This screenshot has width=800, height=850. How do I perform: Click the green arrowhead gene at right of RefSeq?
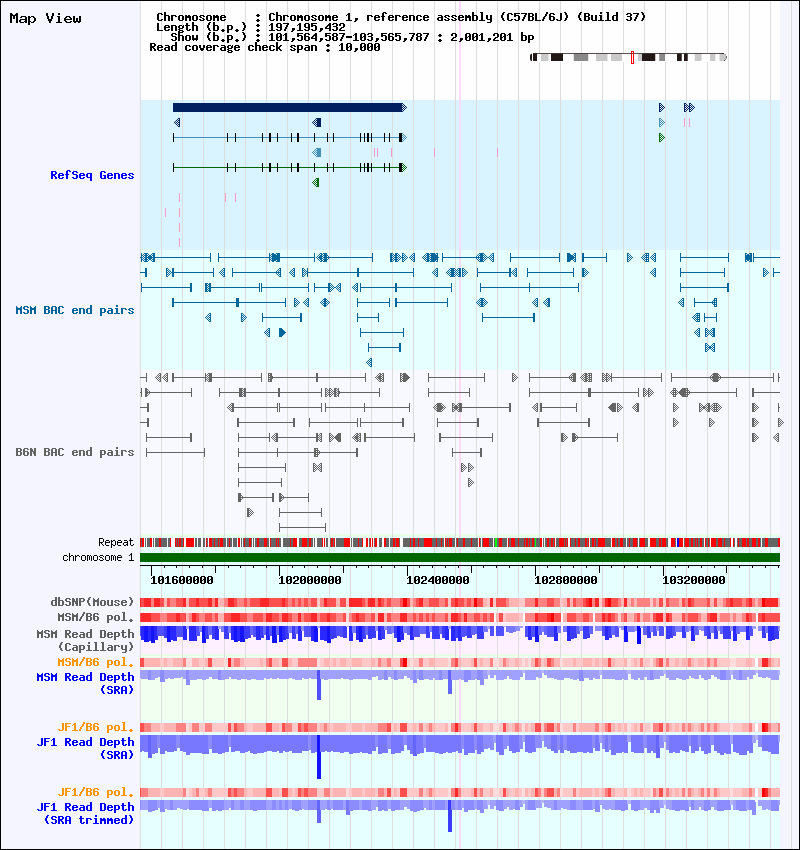click(662, 138)
